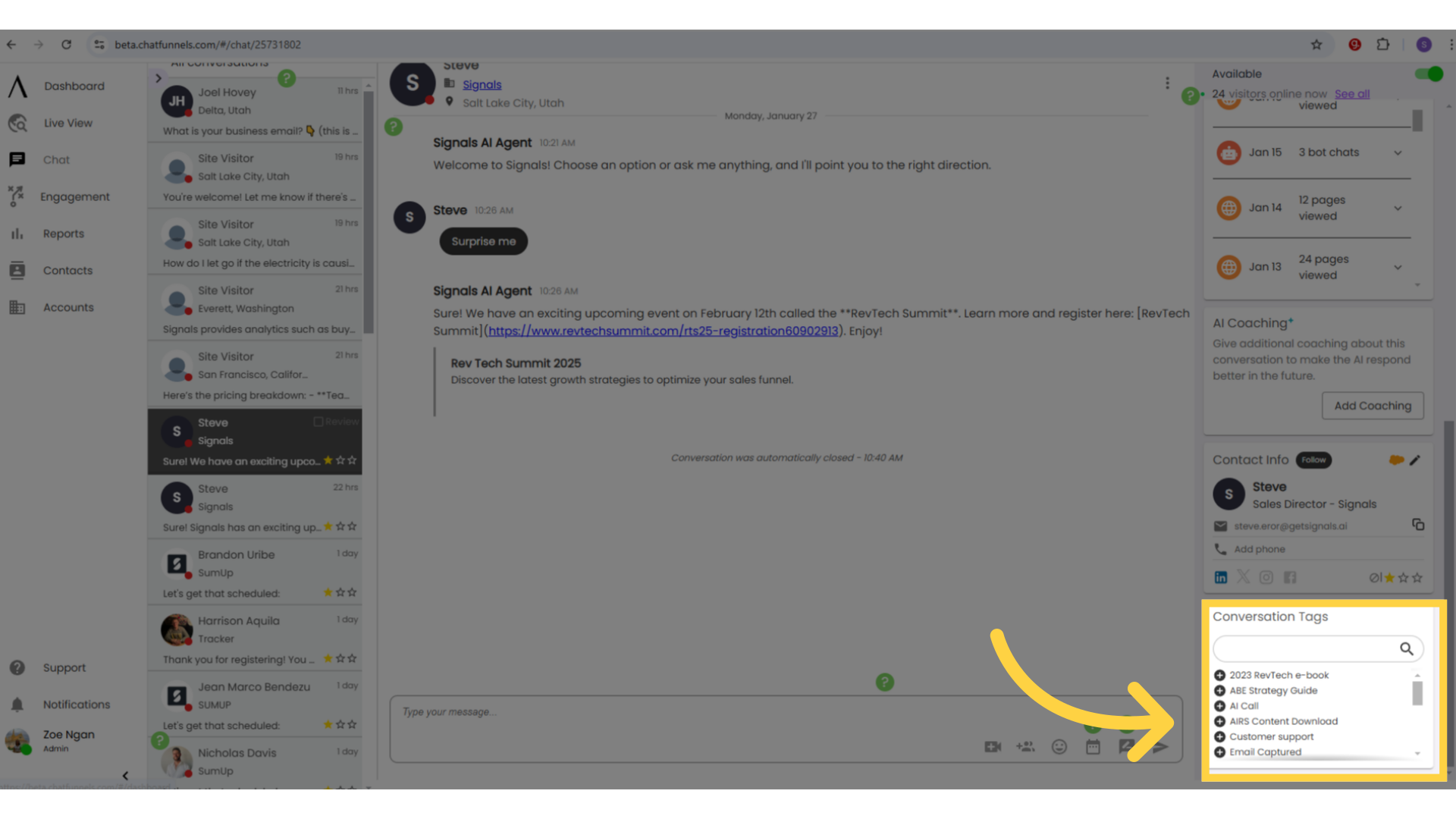This screenshot has width=1456, height=819.
Task: Add the AIRS Content Download tag
Action: pos(1219,722)
